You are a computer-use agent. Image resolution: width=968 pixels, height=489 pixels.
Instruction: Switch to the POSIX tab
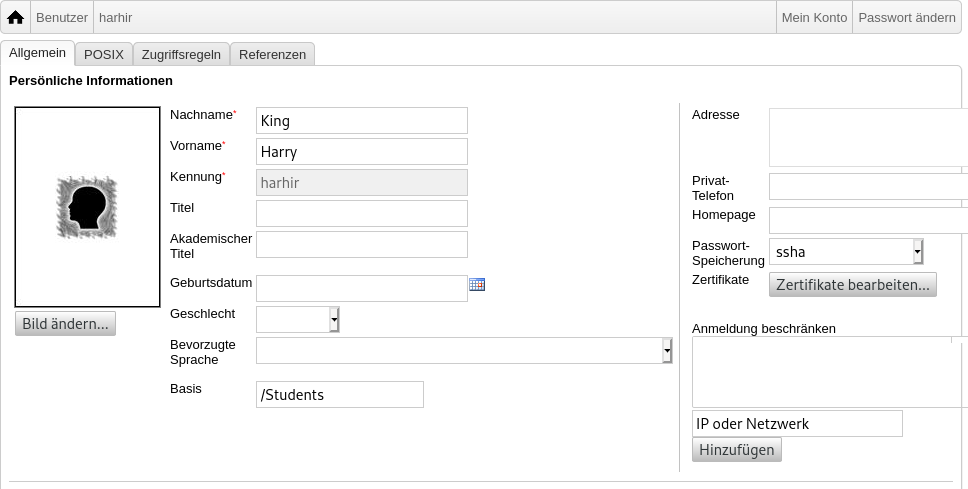coord(104,54)
